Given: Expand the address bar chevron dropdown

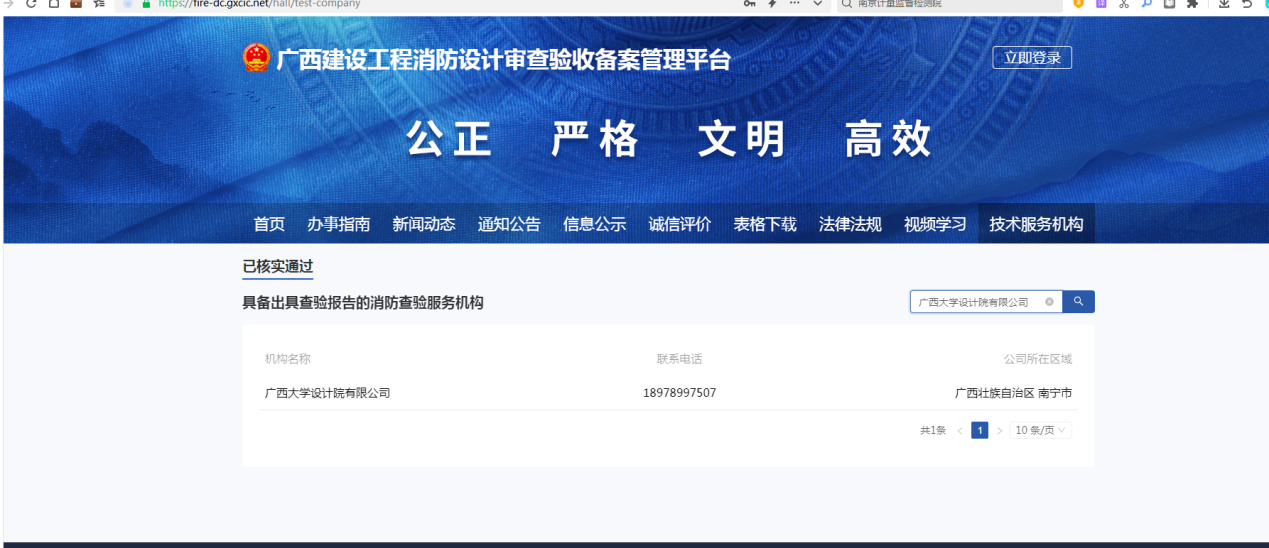Looking at the screenshot, I should (x=818, y=4).
